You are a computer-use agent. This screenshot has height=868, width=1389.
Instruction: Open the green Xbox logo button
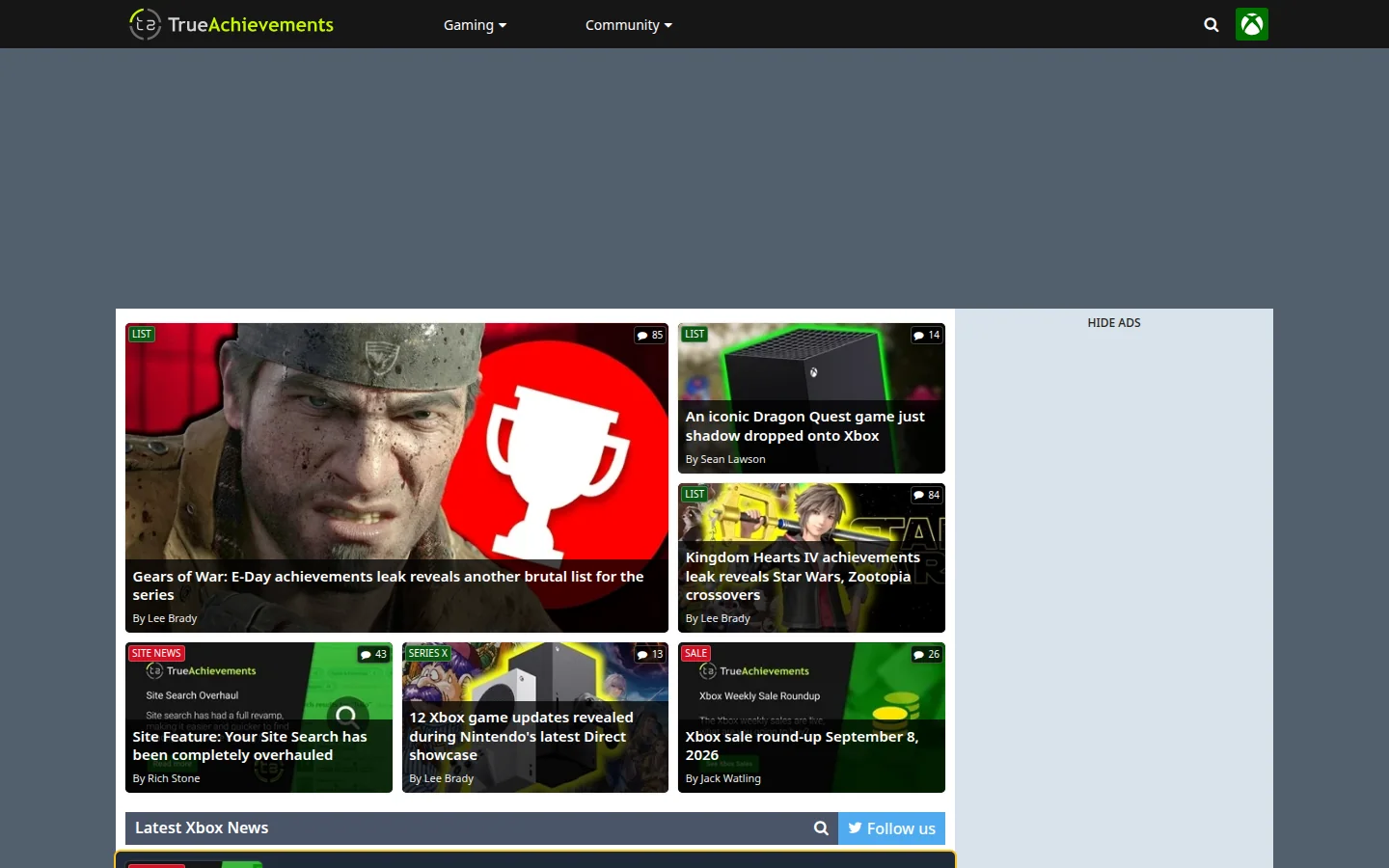click(x=1252, y=24)
